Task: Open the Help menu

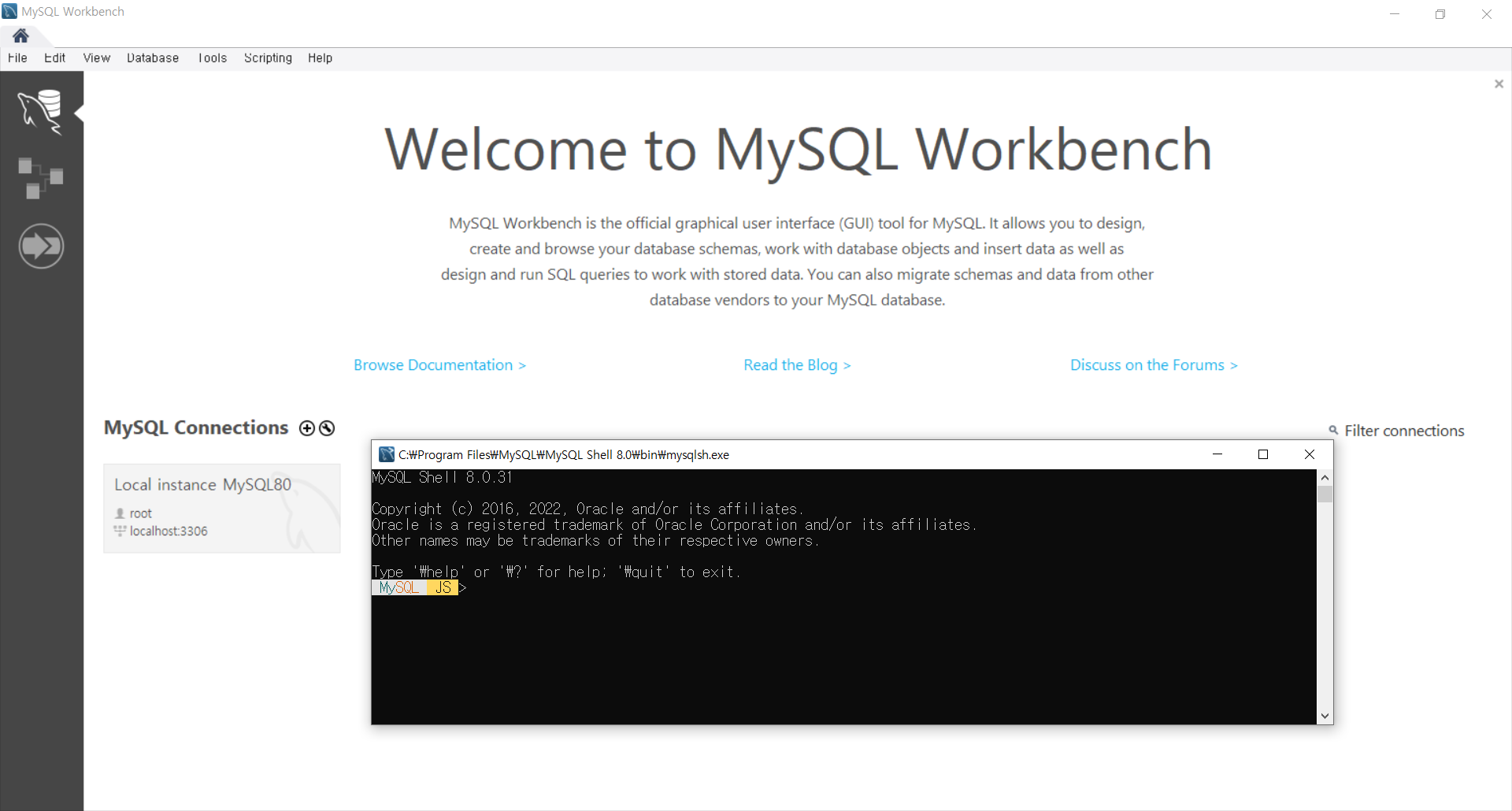Action: click(320, 58)
